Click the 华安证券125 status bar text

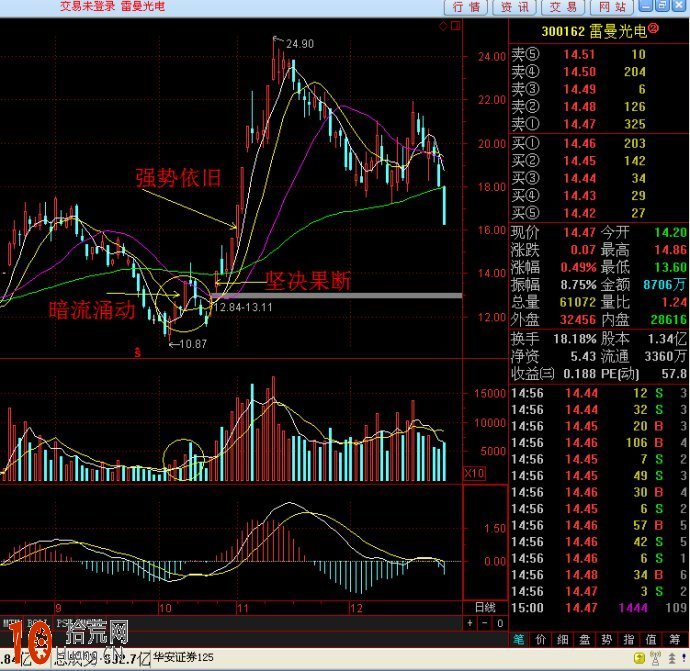tap(183, 657)
